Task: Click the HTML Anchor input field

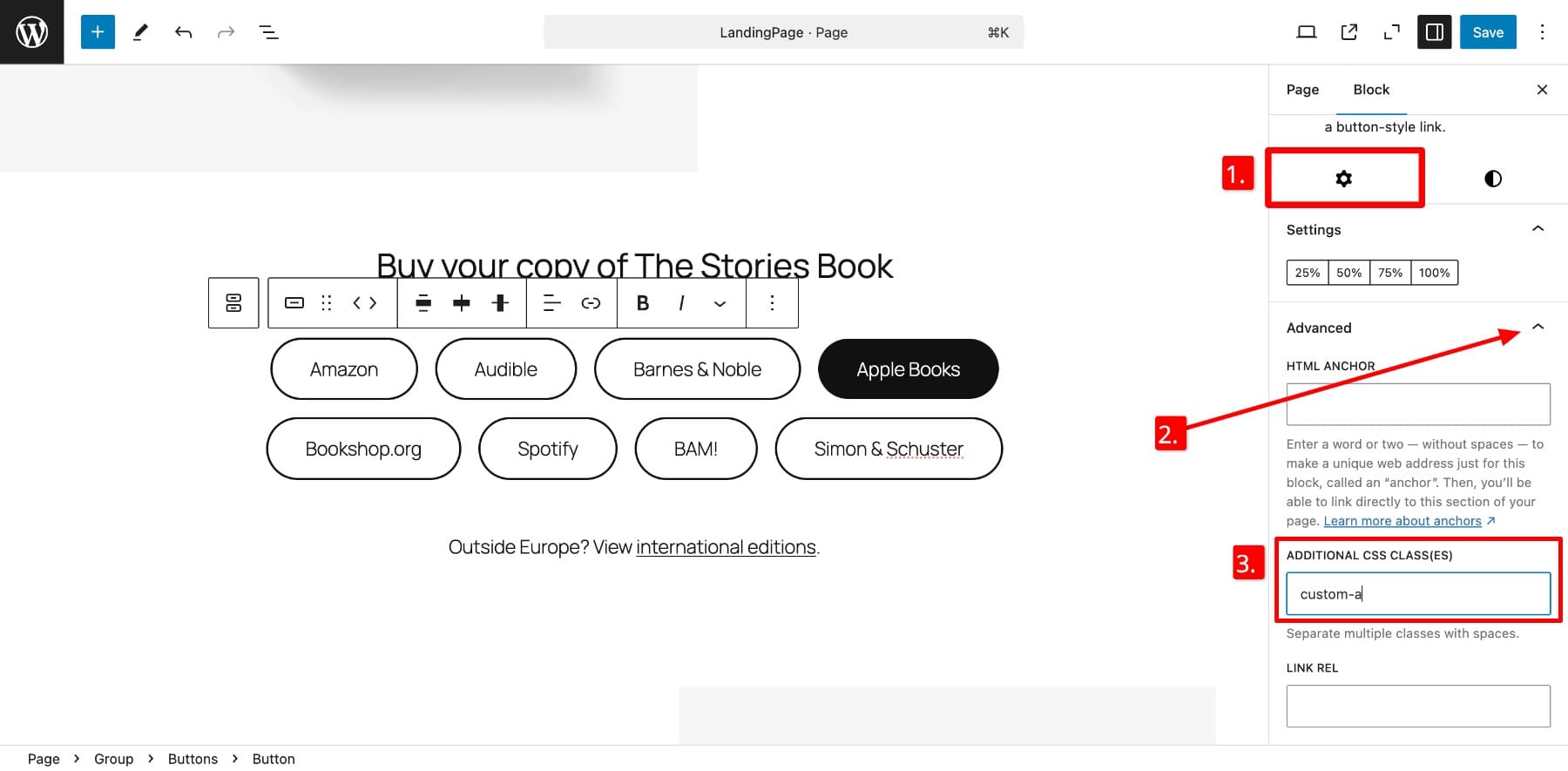Action: (1417, 403)
